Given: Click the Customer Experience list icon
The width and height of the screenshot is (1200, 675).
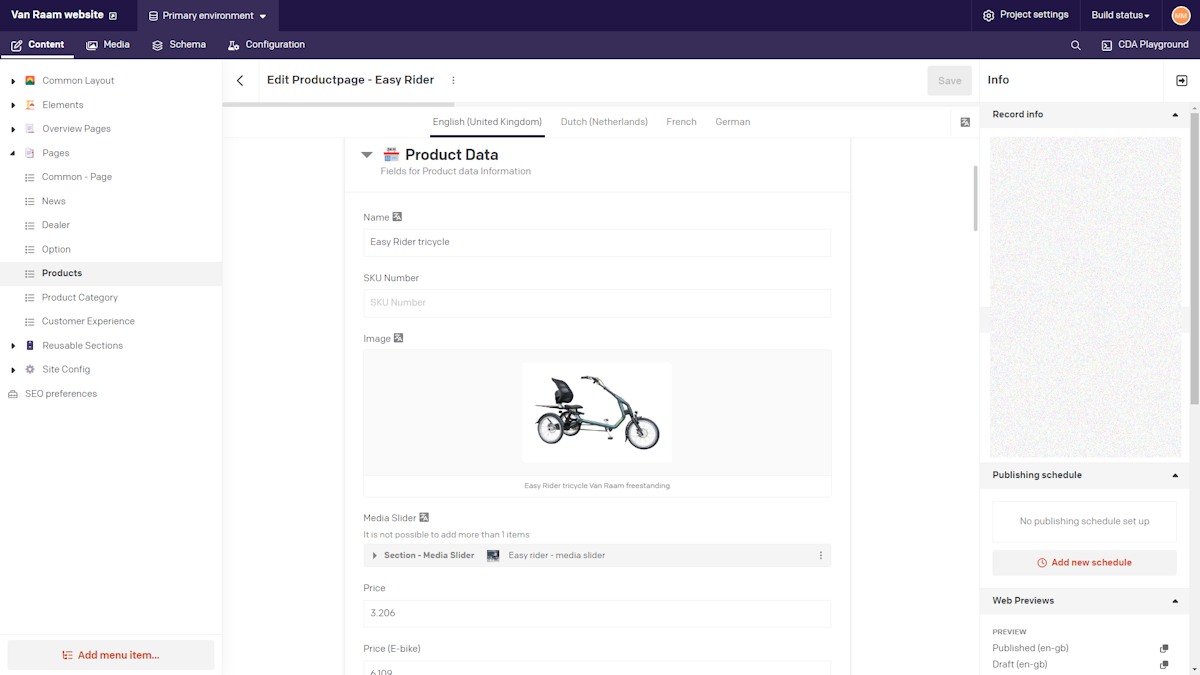Looking at the screenshot, I should tap(30, 321).
